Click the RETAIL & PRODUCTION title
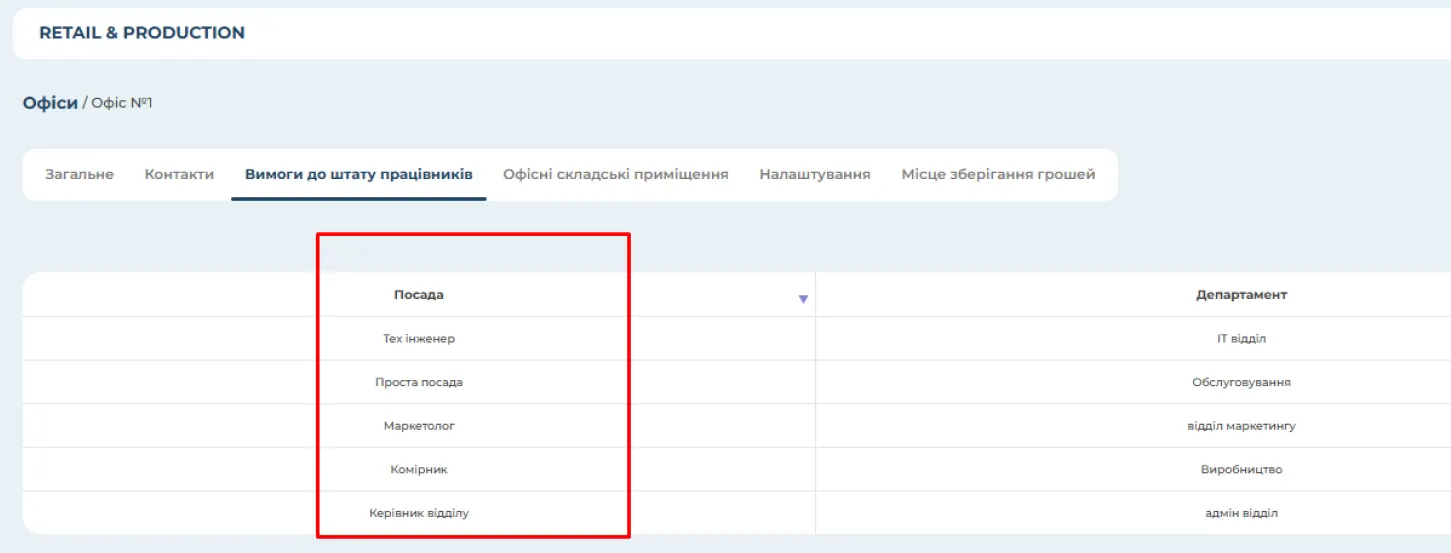The image size is (1451, 553). click(x=142, y=33)
